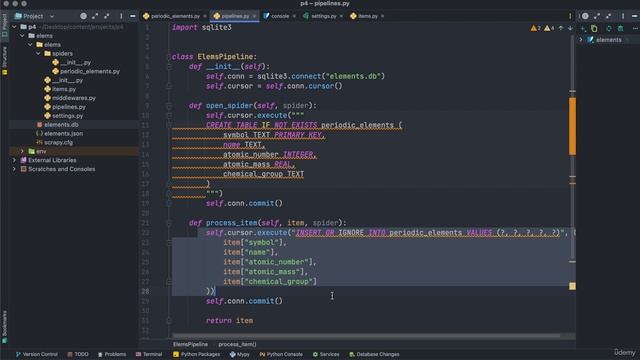Image resolution: width=640 pixels, height=360 pixels.
Task: Open Version Control tool window
Action: [x=37, y=354]
